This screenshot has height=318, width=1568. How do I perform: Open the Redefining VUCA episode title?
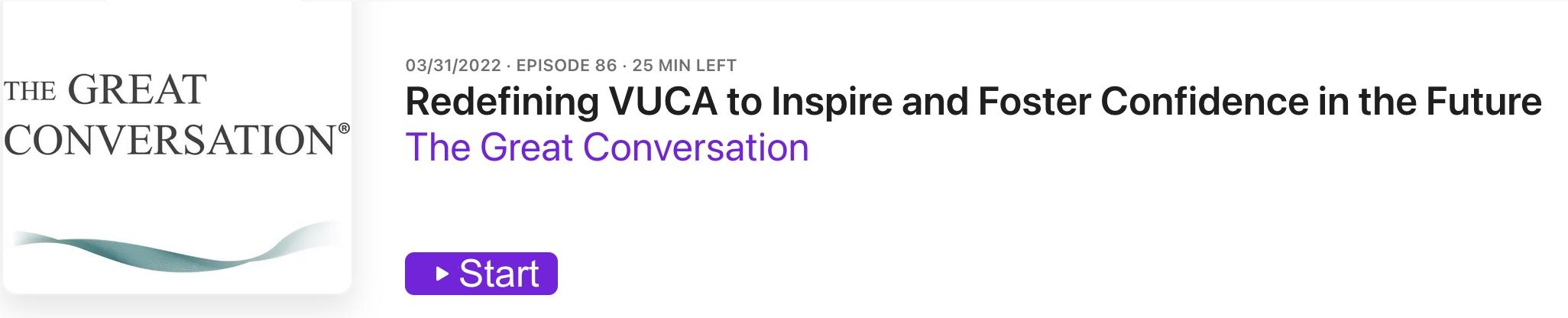973,102
